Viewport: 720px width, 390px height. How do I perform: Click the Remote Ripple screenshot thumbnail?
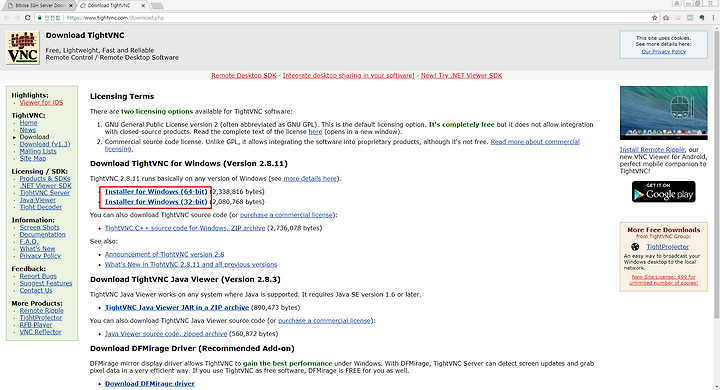(664, 113)
